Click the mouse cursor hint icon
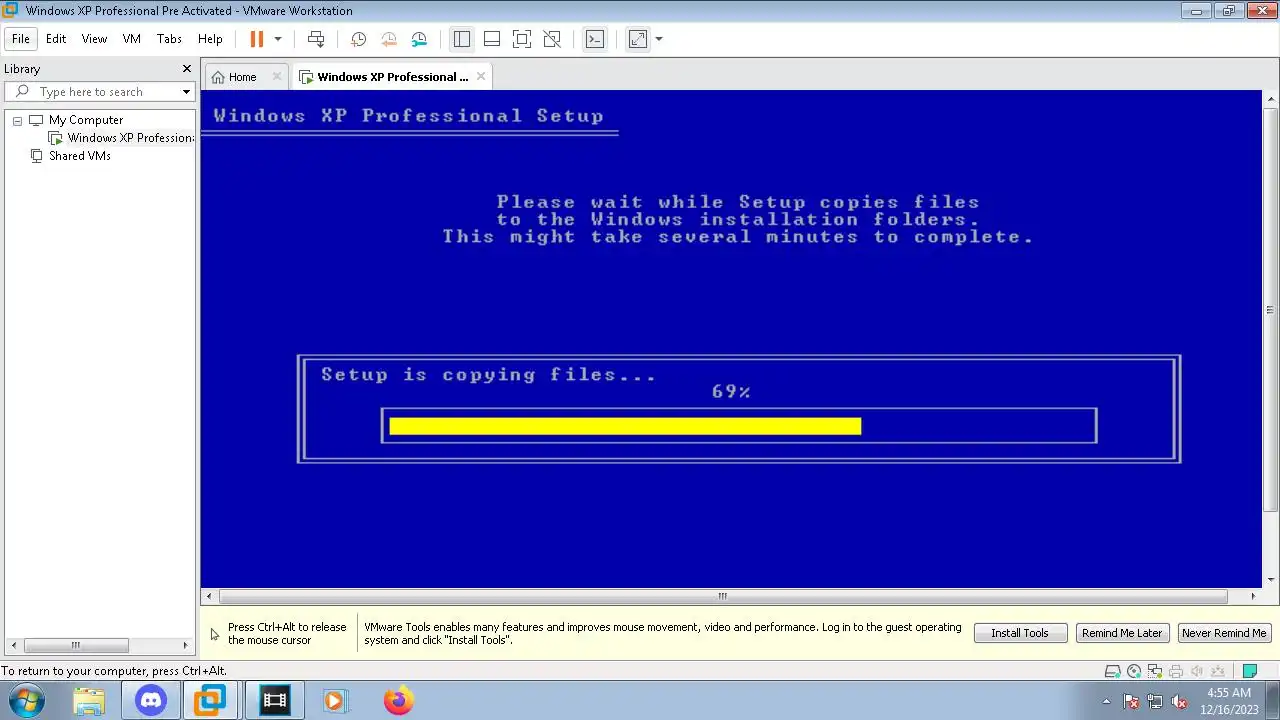Image resolution: width=1280 pixels, height=720 pixels. click(214, 634)
